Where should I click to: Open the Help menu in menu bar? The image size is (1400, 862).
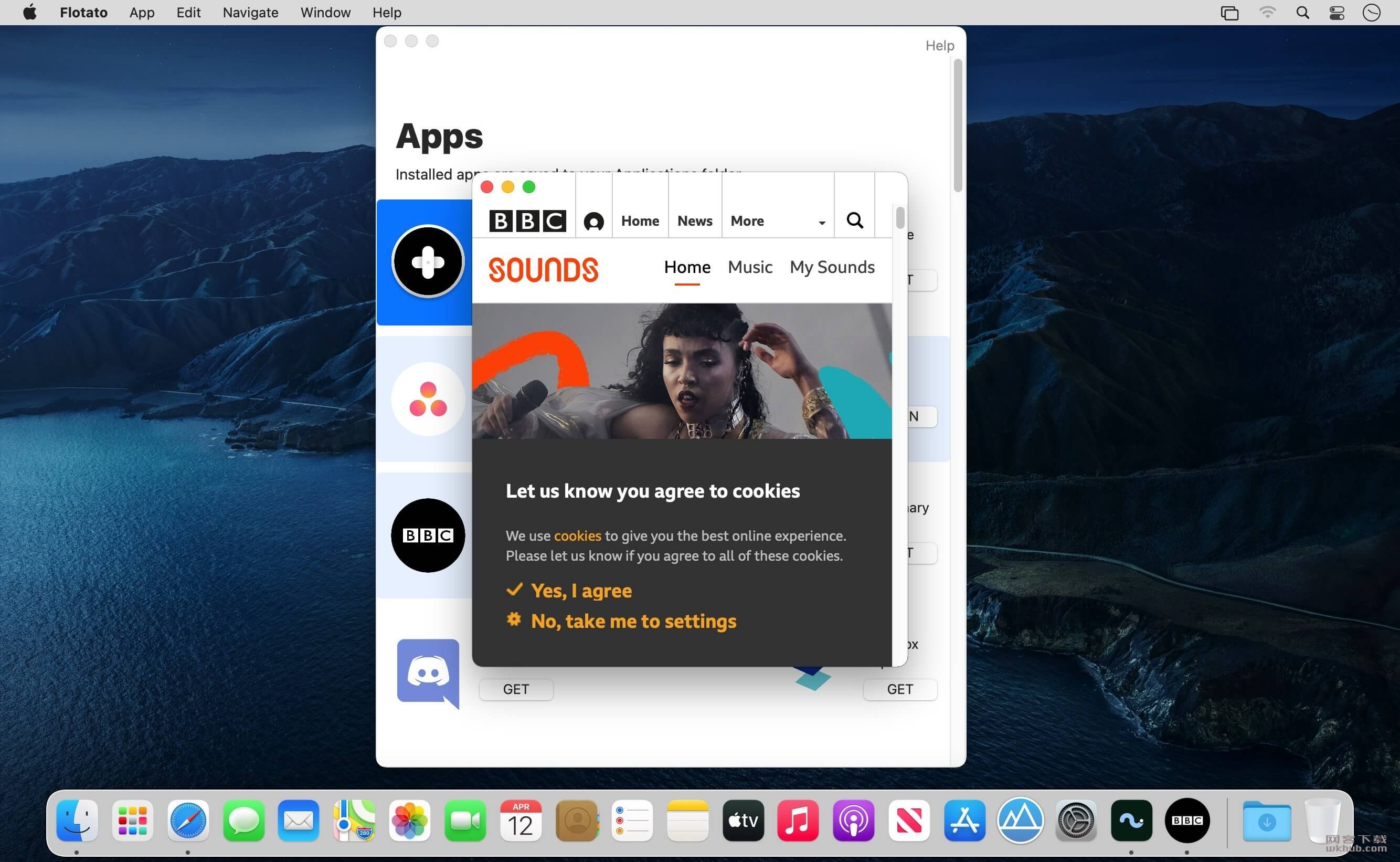pos(387,12)
